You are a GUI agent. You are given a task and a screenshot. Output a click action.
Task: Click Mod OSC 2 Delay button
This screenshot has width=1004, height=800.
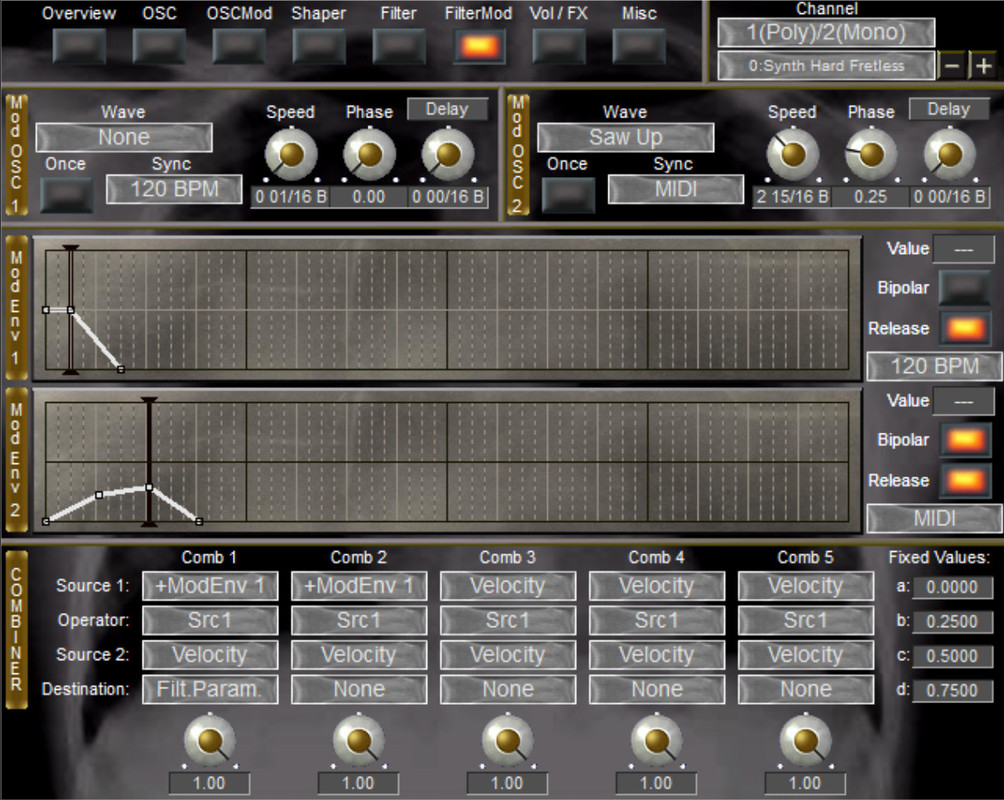(950, 109)
